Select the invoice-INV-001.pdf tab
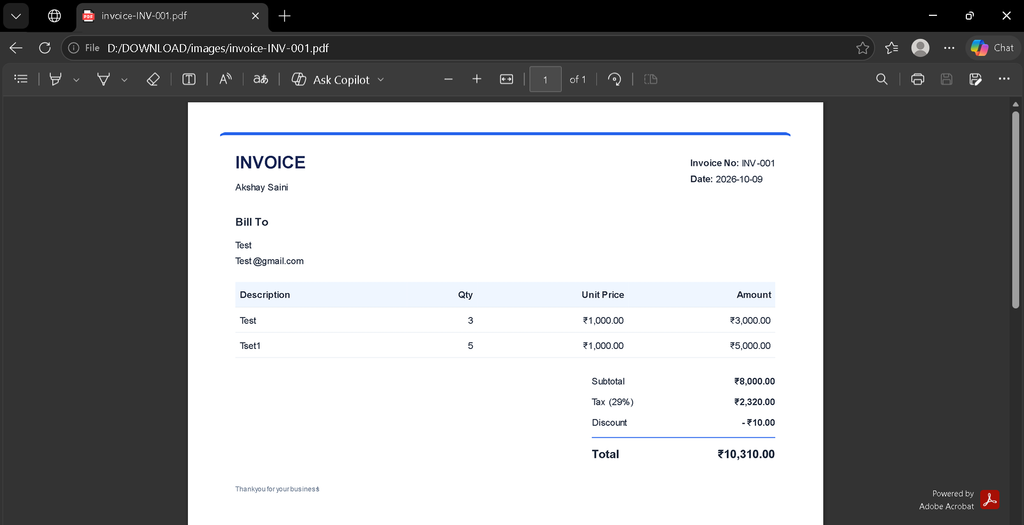The height and width of the screenshot is (525, 1024). [x=172, y=16]
